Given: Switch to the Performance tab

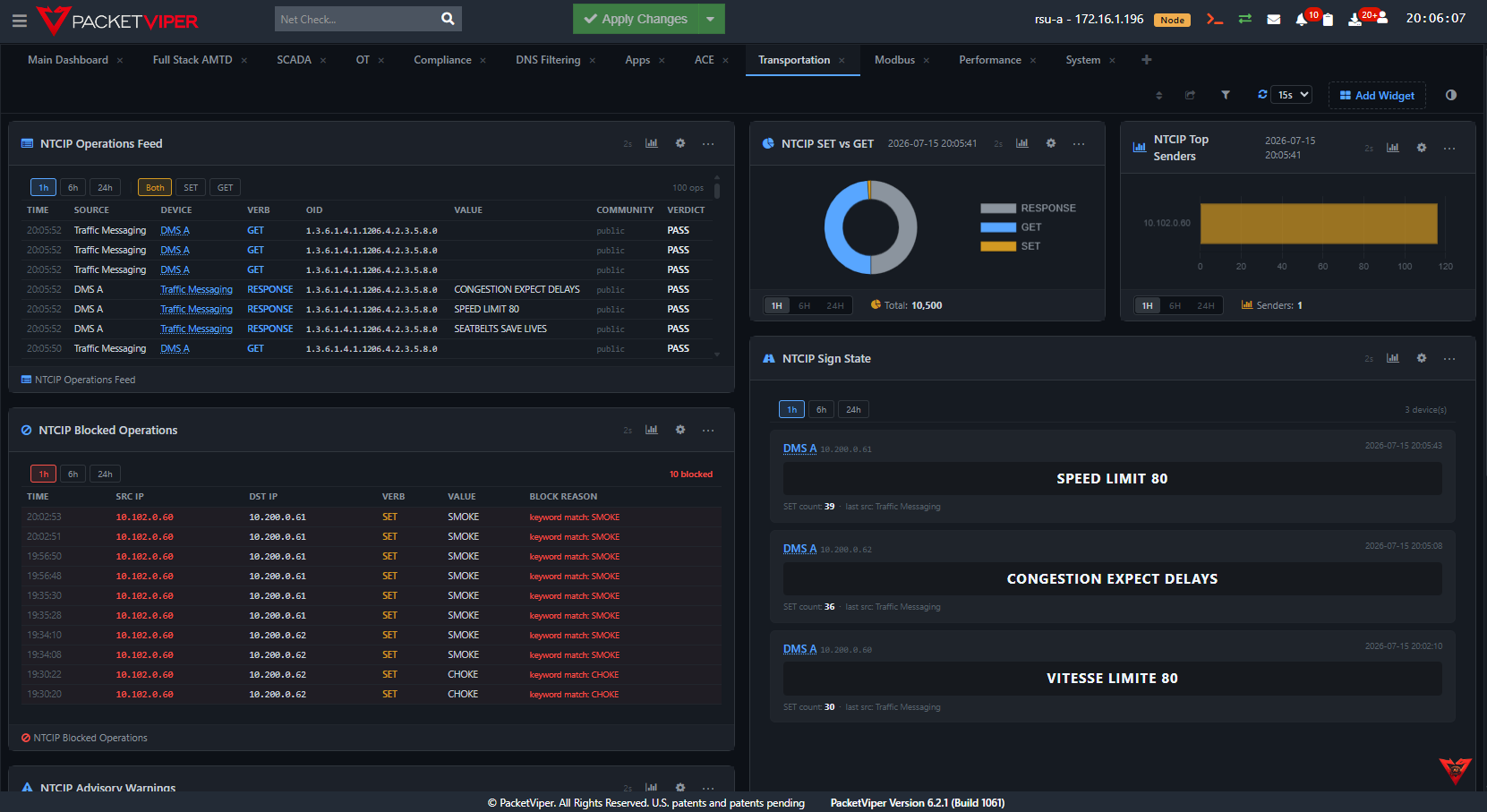Looking at the screenshot, I should point(989,60).
